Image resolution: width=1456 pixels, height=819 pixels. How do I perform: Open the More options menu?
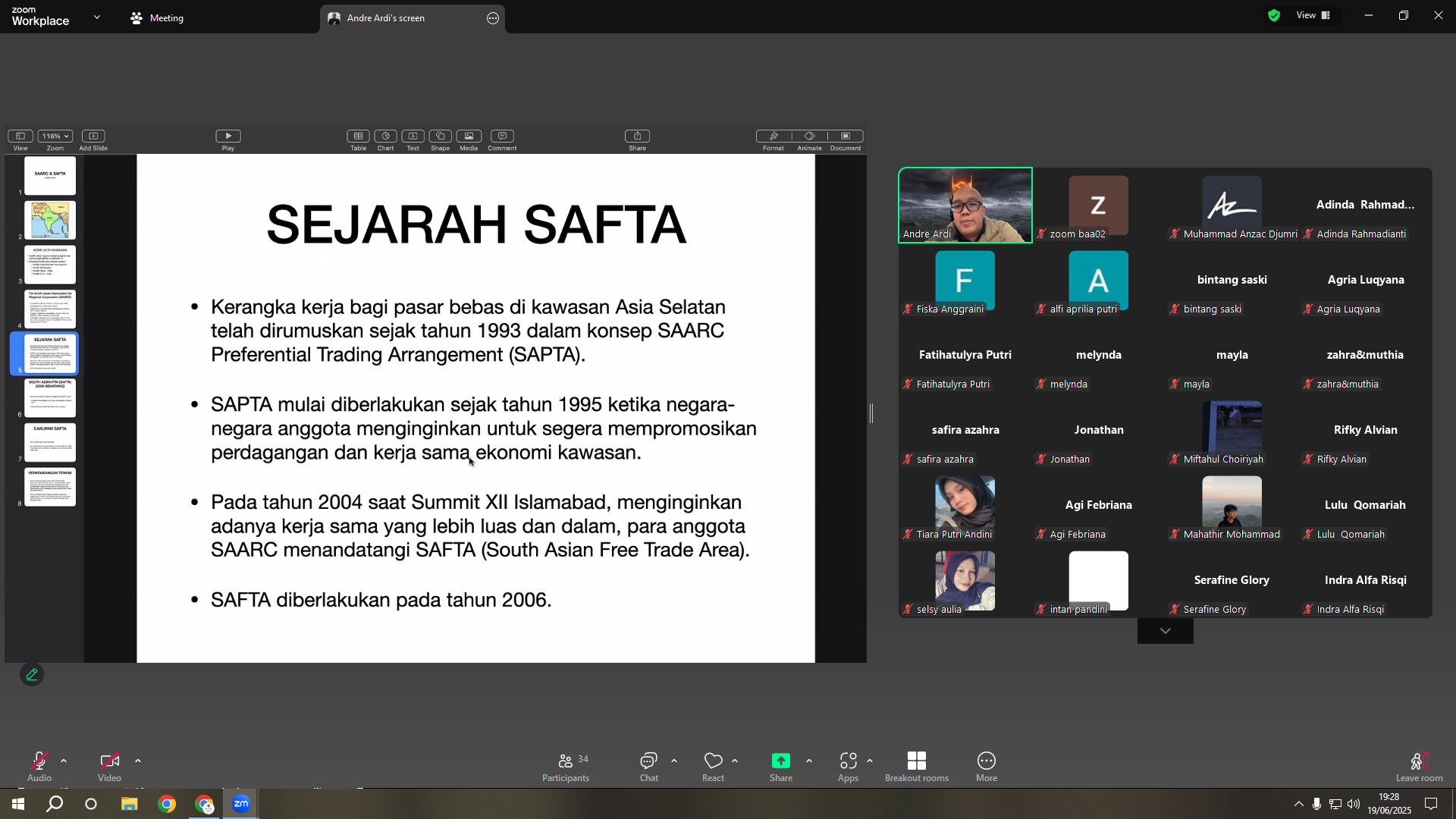pos(987,767)
